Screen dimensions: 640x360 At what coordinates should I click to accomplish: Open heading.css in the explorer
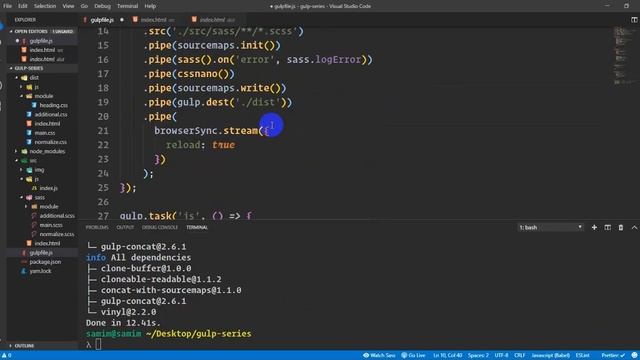click(x=53, y=105)
